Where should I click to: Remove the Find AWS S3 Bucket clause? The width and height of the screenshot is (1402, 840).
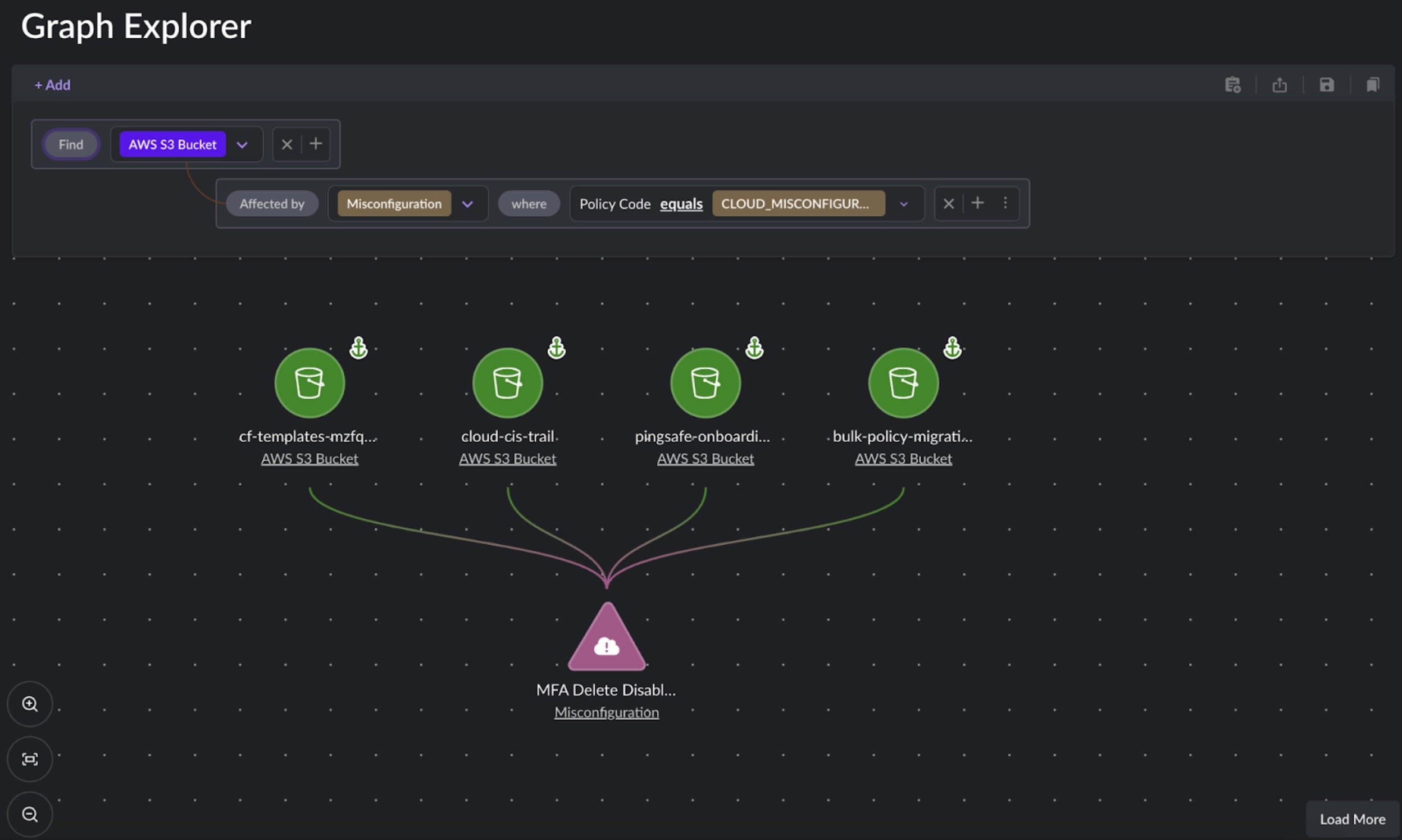coord(286,144)
